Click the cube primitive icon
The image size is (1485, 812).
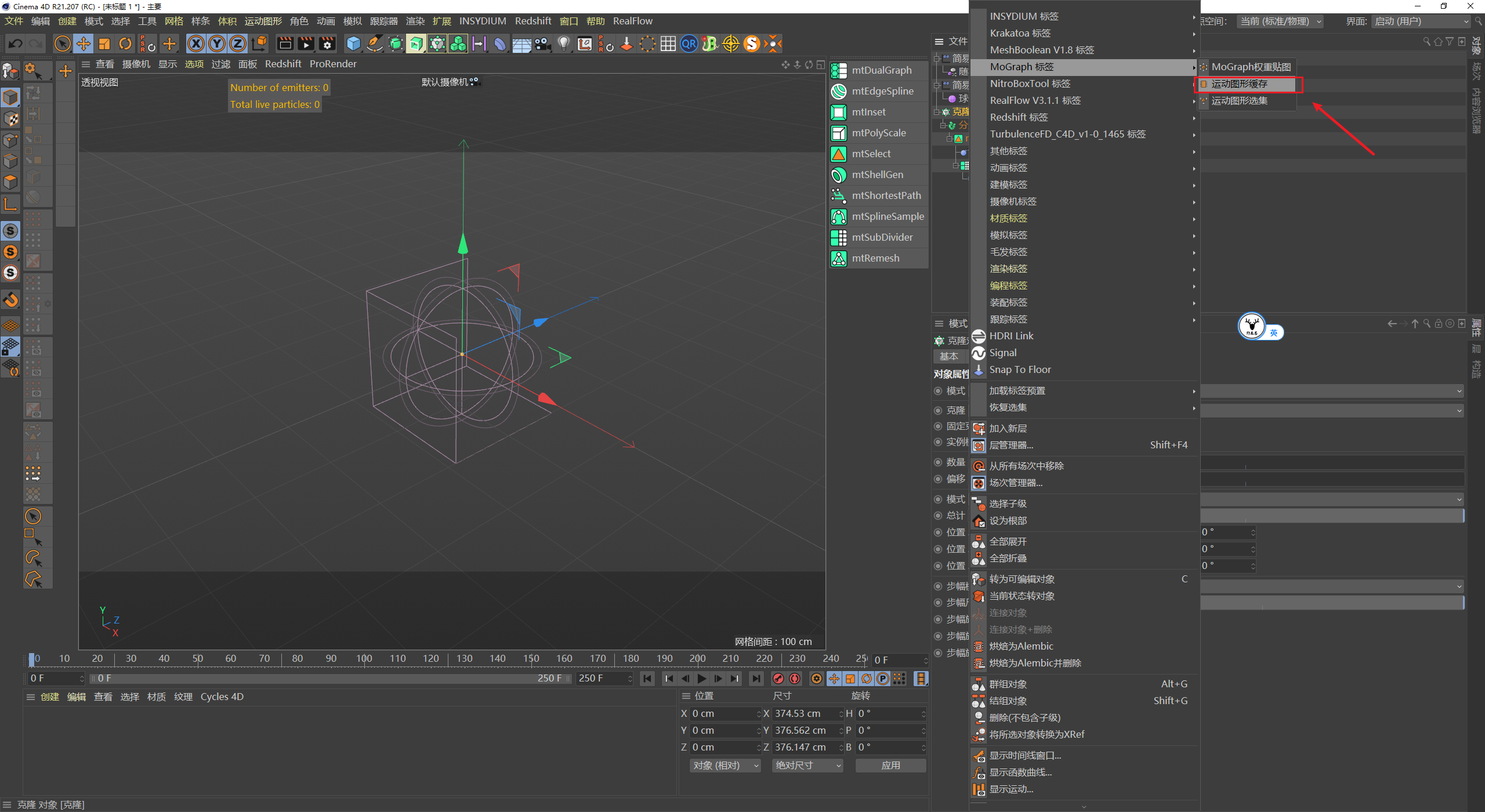click(353, 43)
